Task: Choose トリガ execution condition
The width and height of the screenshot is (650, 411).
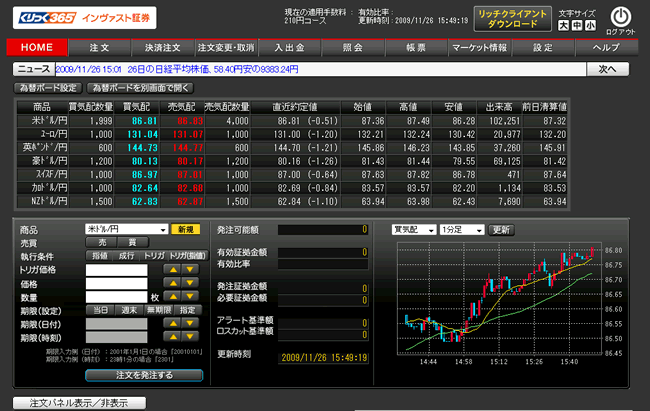Action: tap(154, 256)
